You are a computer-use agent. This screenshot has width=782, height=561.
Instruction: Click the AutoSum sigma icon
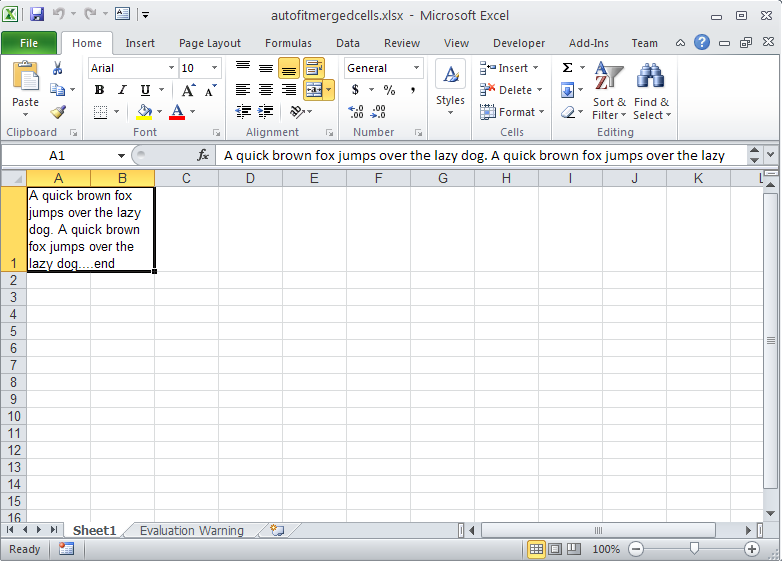[567, 68]
